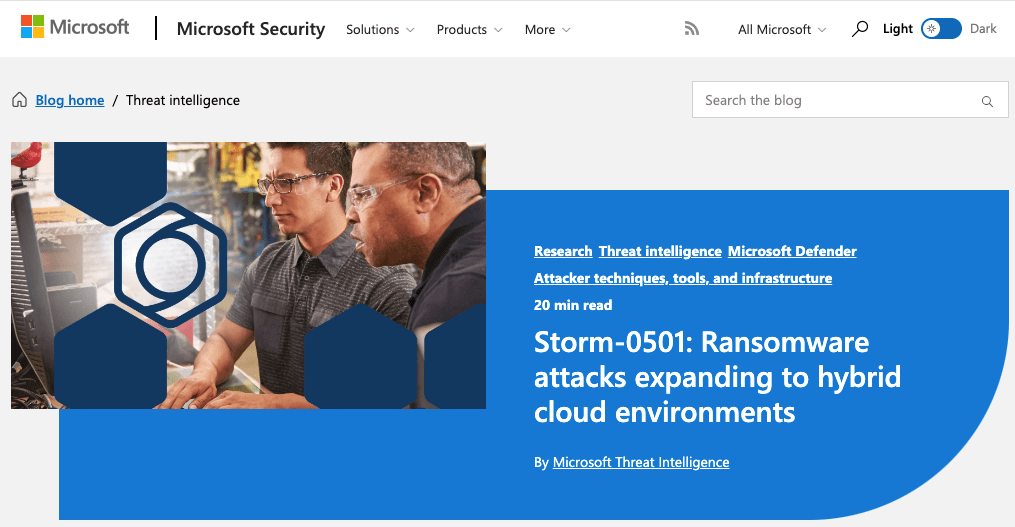Screen dimensions: 1015x527
Task: Click the home icon beside Blog home
Action: [x=19, y=100]
